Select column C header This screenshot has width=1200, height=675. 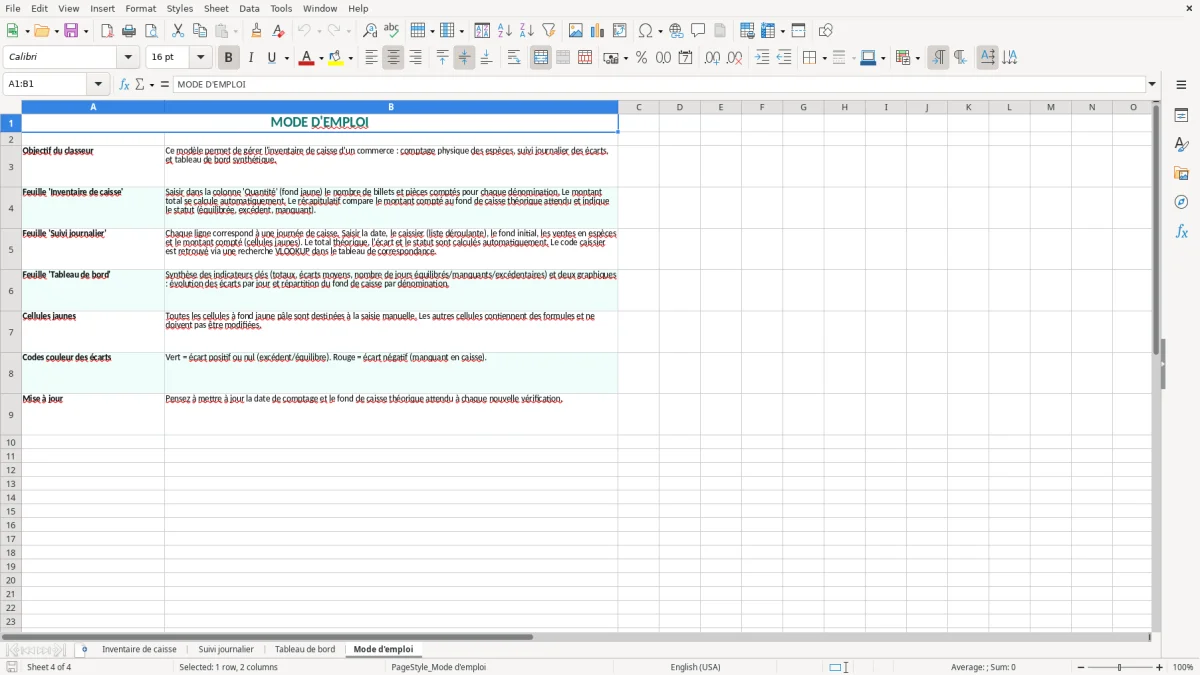pos(638,107)
